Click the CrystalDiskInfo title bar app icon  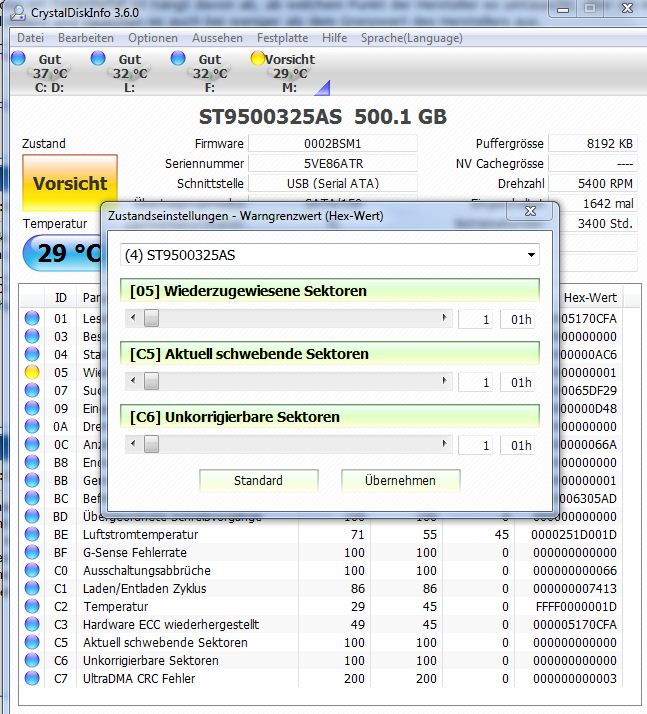click(18, 13)
